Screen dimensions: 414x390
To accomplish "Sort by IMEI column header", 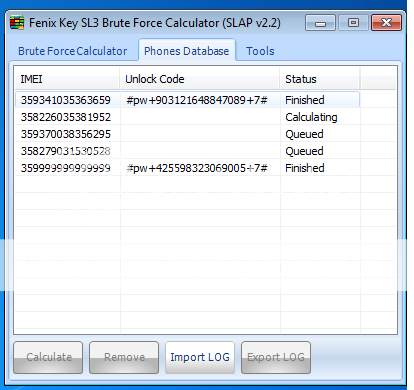I will [x=67, y=79].
